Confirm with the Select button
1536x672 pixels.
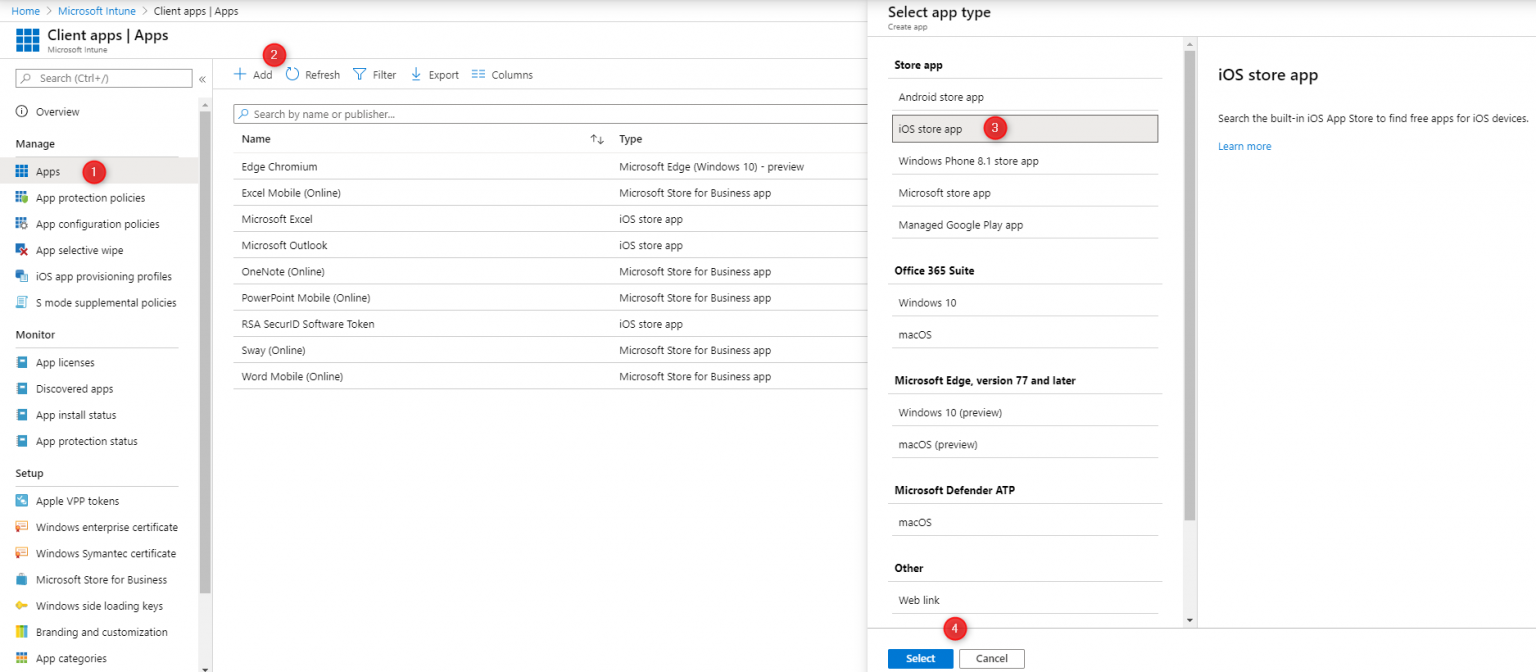click(919, 658)
